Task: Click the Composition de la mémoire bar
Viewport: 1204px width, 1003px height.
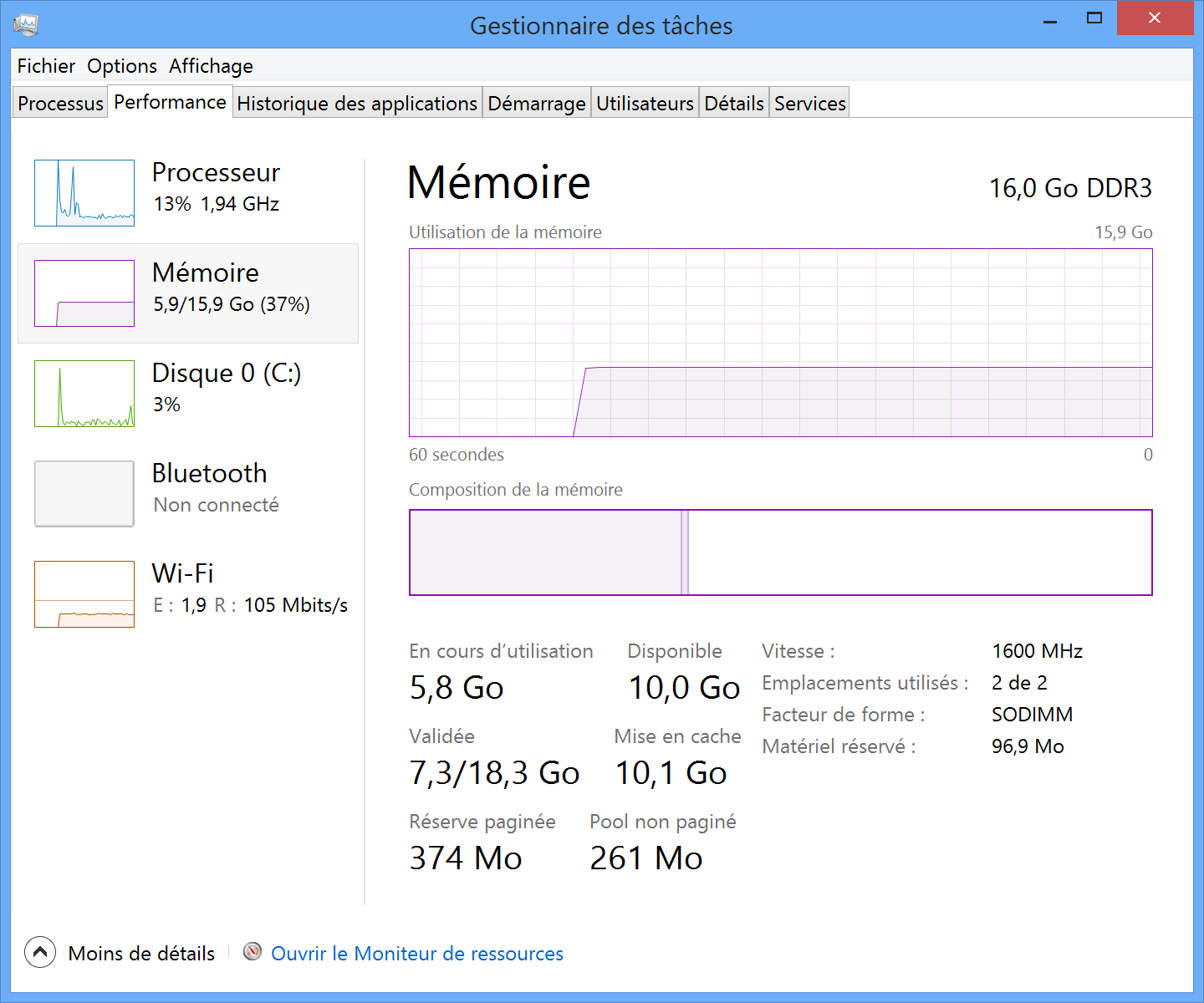Action: 780,552
